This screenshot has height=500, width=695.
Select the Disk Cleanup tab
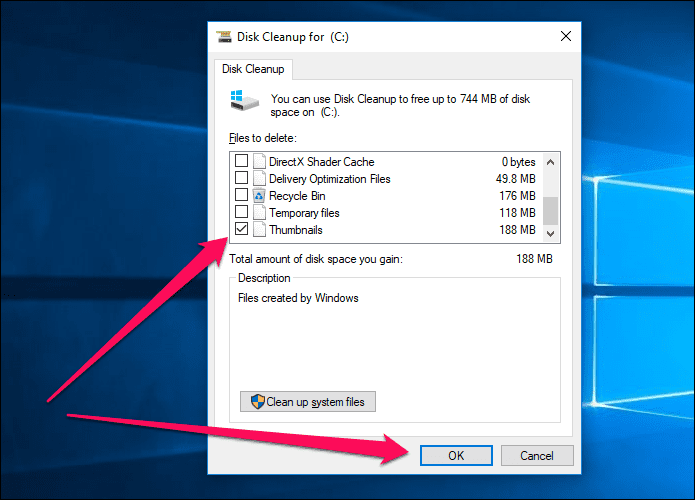click(x=253, y=69)
